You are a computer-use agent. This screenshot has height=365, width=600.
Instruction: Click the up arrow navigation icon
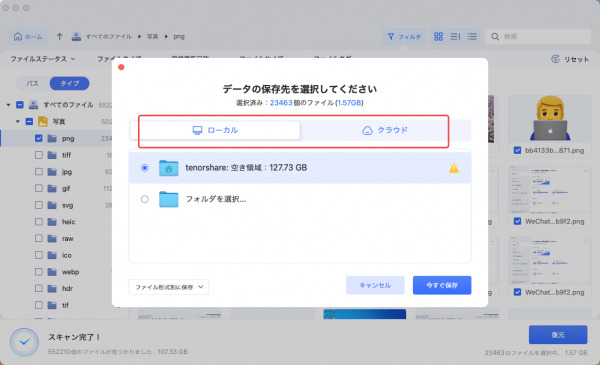point(59,36)
